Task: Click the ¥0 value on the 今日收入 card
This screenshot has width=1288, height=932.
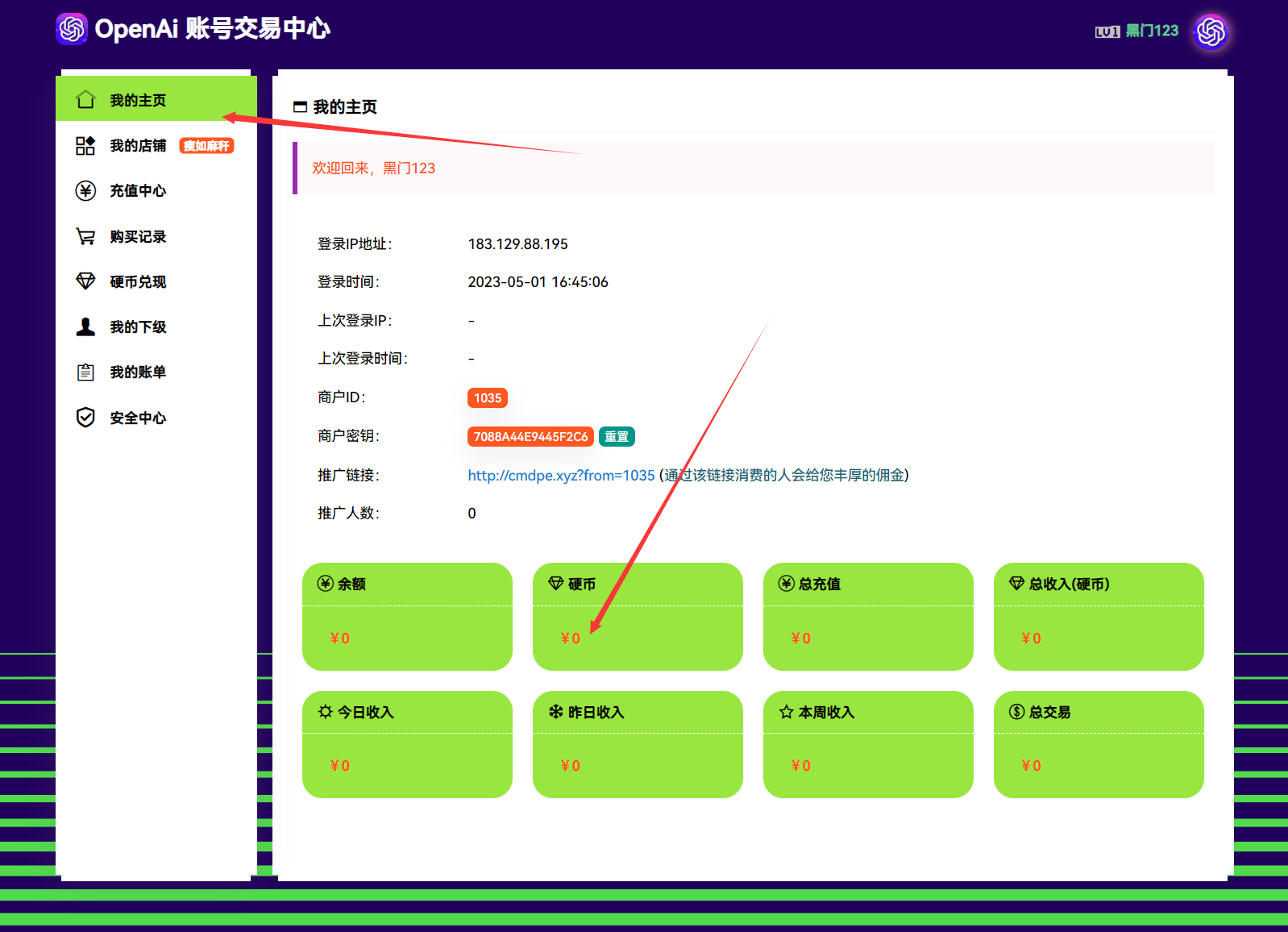Action: pyautogui.click(x=340, y=765)
